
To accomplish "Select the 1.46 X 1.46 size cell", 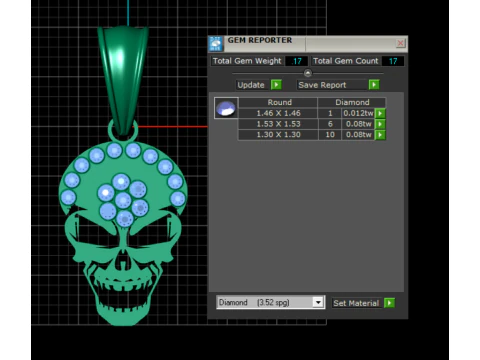I will point(278,113).
